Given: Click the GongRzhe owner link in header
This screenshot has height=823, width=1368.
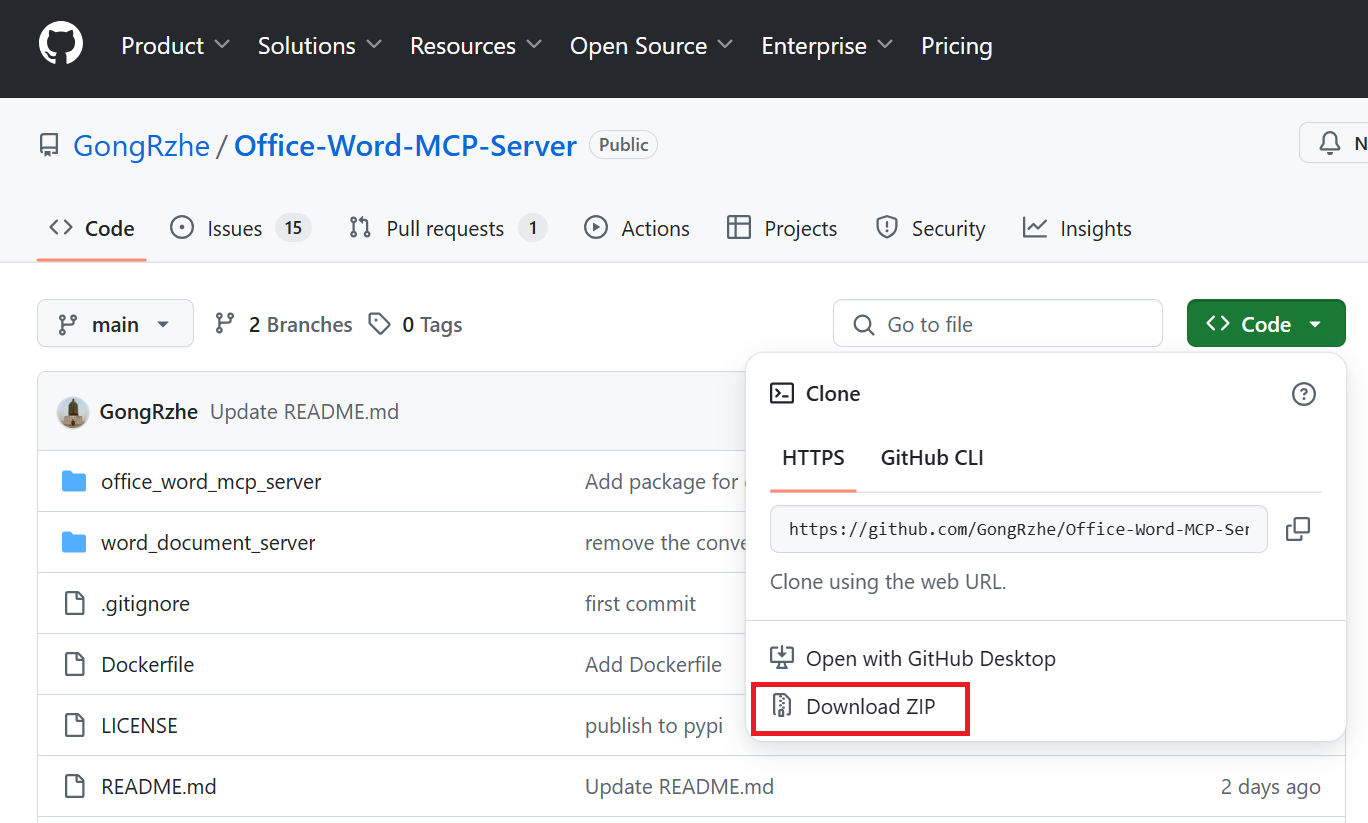Looking at the screenshot, I should coord(142,146).
